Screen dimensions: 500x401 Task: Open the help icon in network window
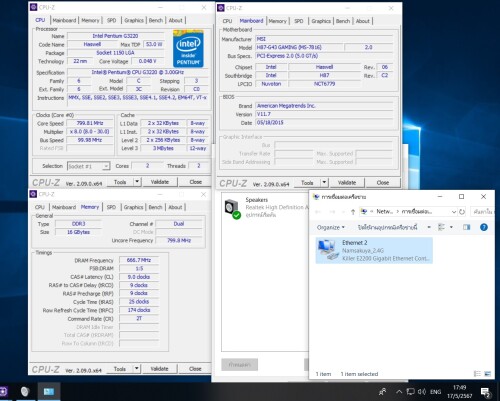484,227
